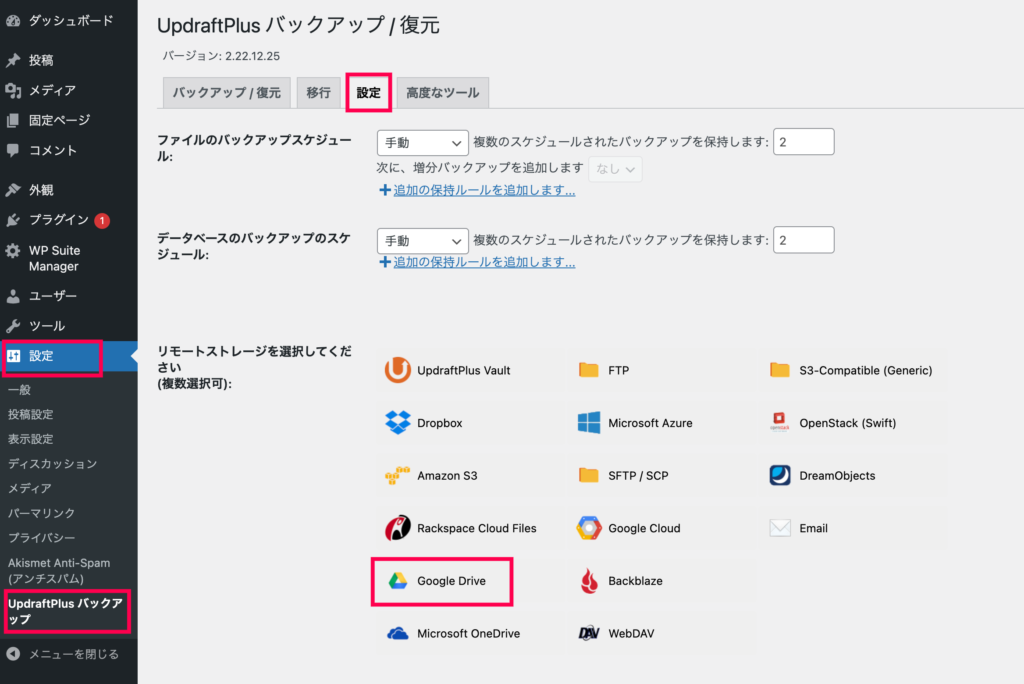Open 表示設定 submenu item

(x=31, y=439)
